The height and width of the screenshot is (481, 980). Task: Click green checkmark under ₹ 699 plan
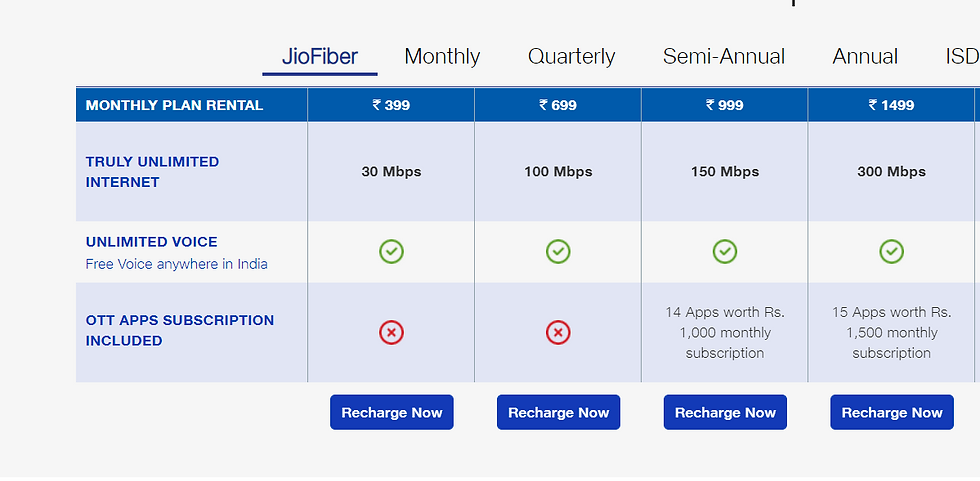coord(558,251)
